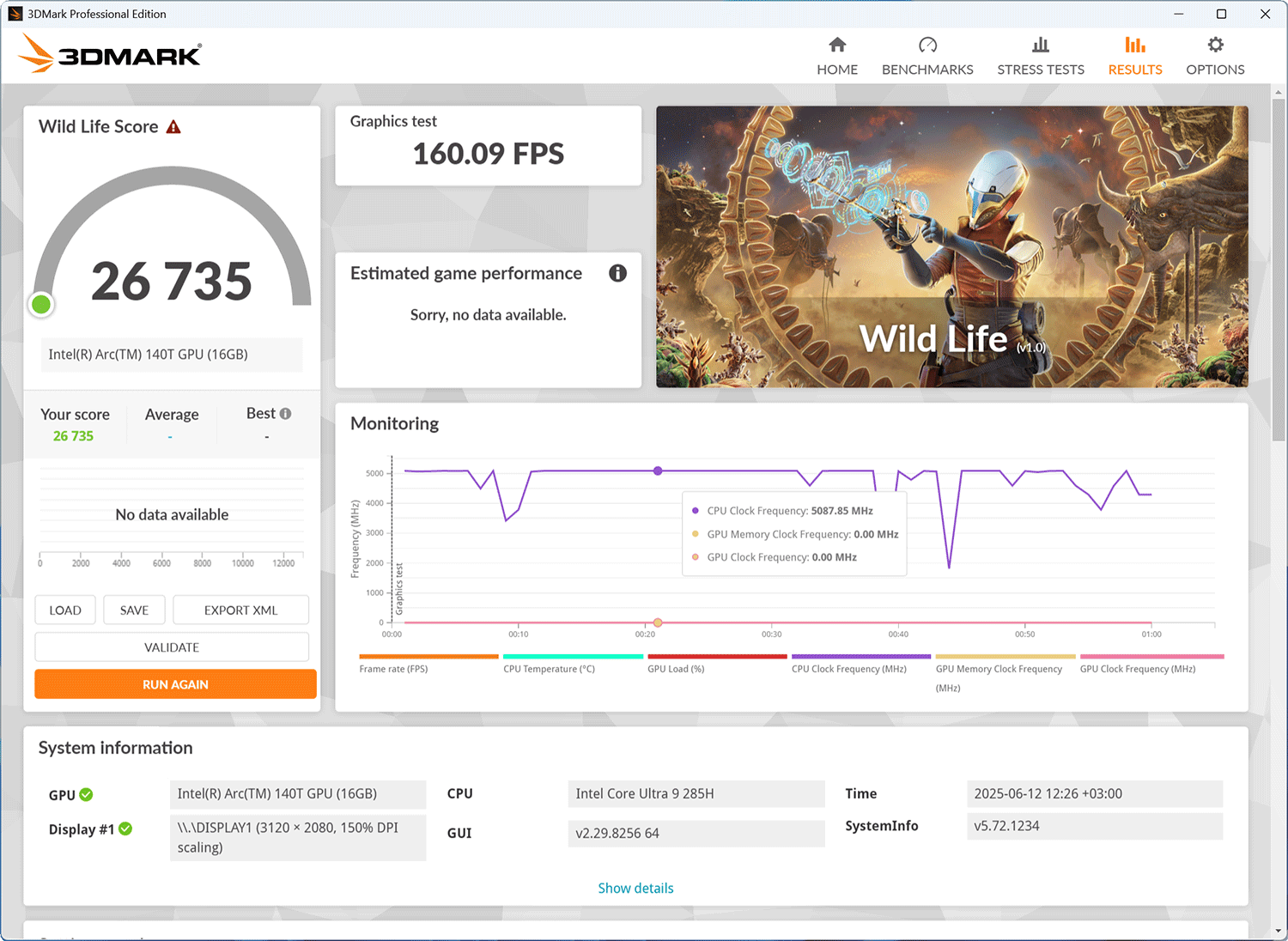1288x941 pixels.
Task: Click the Intel Core Ultra 9 285H field
Action: [x=696, y=793]
